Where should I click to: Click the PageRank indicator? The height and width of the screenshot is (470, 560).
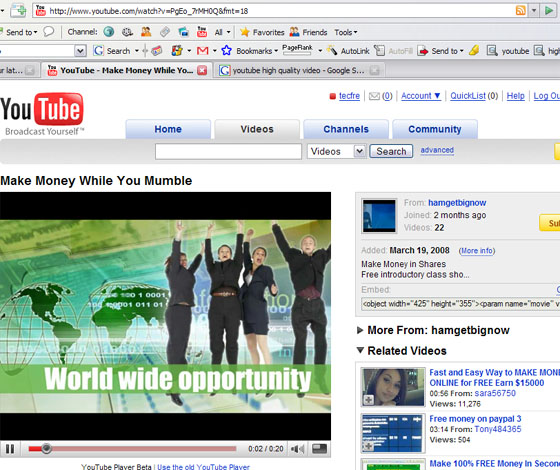click(x=298, y=50)
